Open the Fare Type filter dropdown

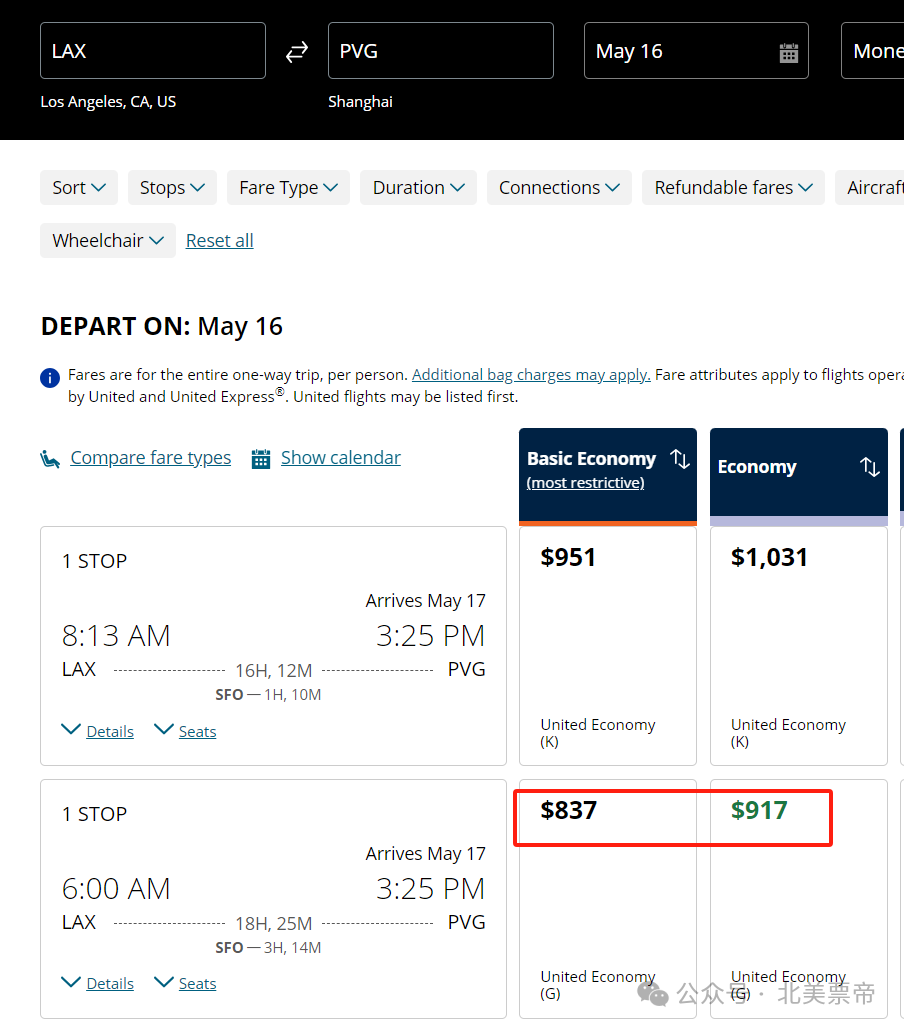(288, 188)
